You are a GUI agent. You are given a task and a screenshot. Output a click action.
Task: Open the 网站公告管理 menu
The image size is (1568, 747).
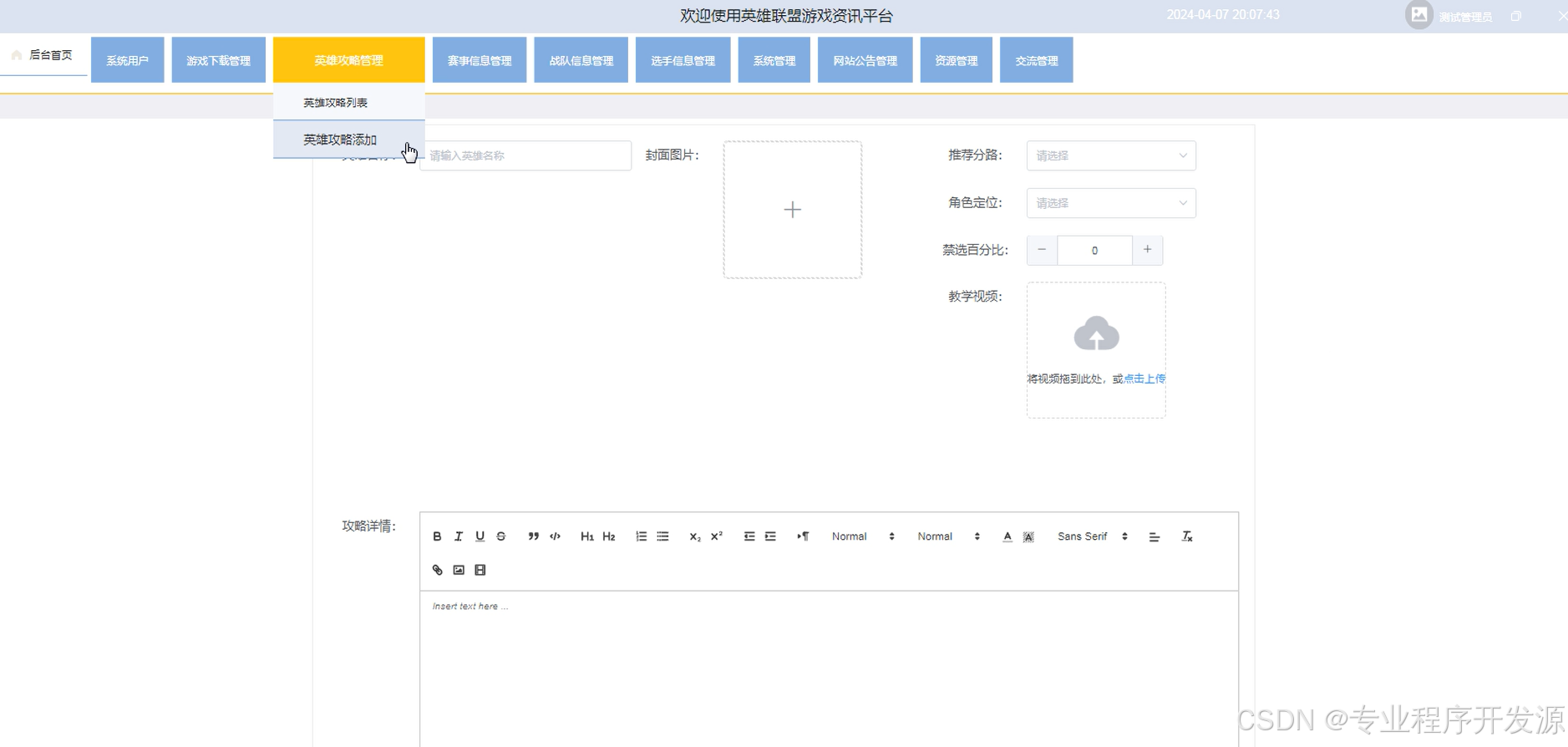[865, 60]
